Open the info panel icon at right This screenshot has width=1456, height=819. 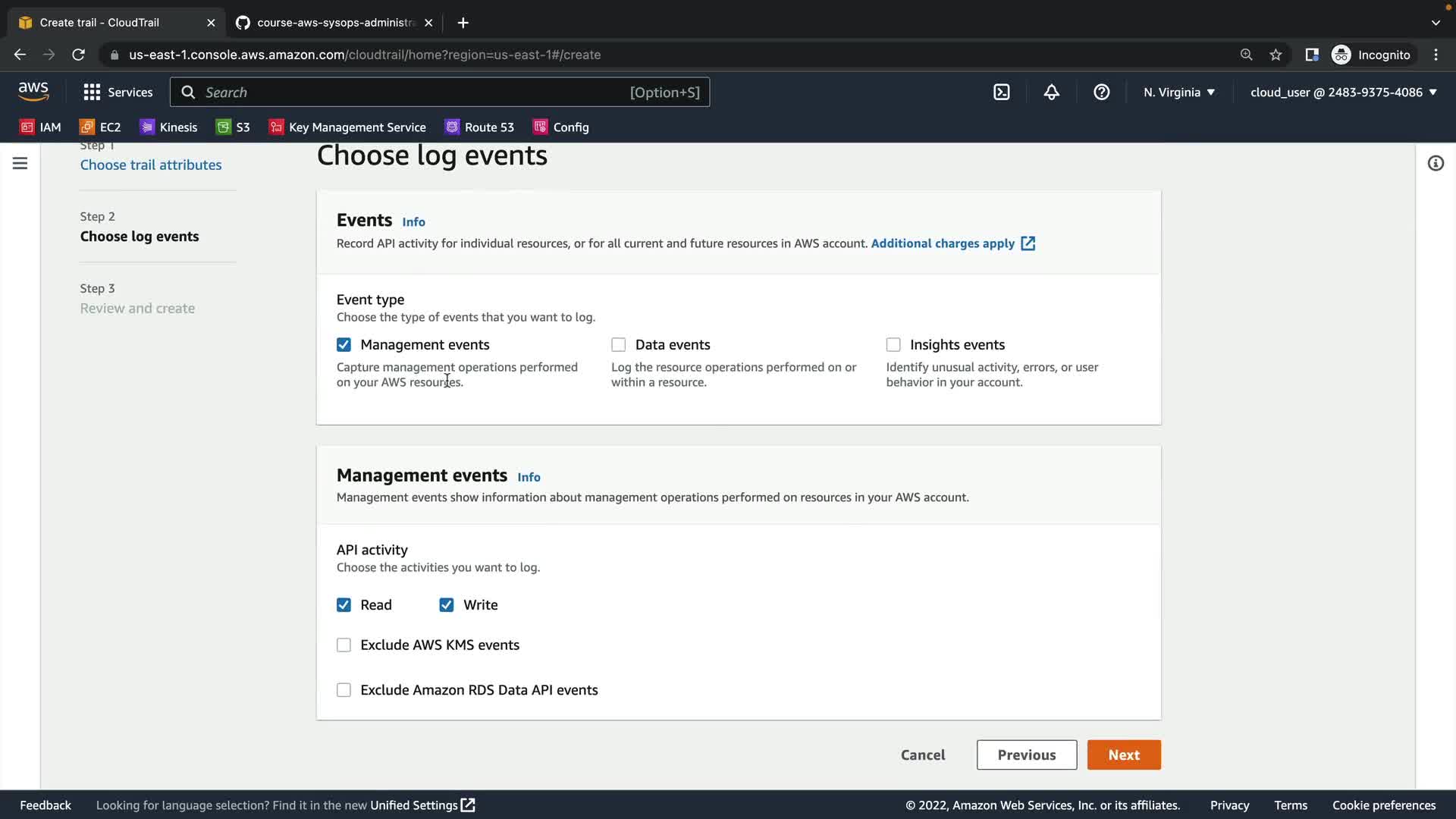(1436, 163)
